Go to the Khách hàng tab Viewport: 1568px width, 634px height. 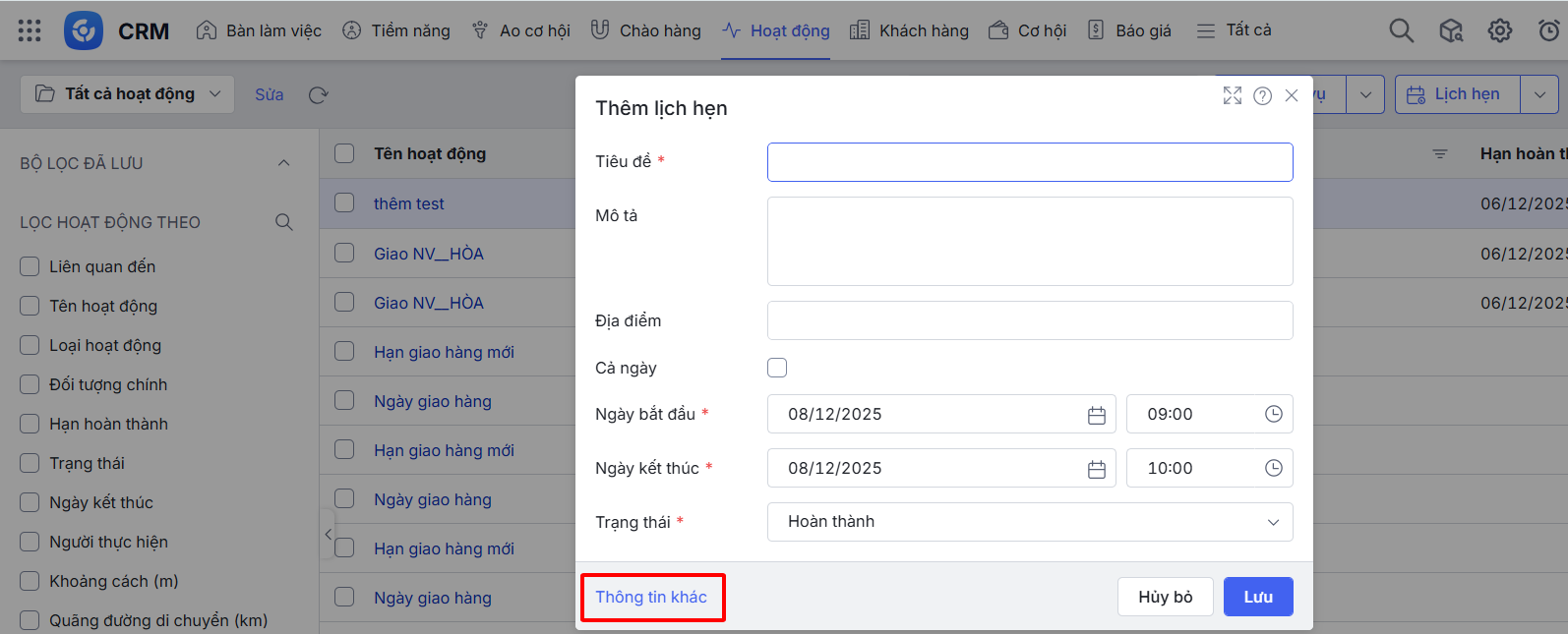click(909, 30)
